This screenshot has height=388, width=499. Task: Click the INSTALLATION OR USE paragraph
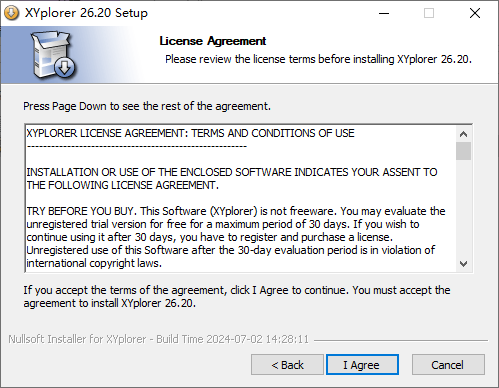[232, 179]
